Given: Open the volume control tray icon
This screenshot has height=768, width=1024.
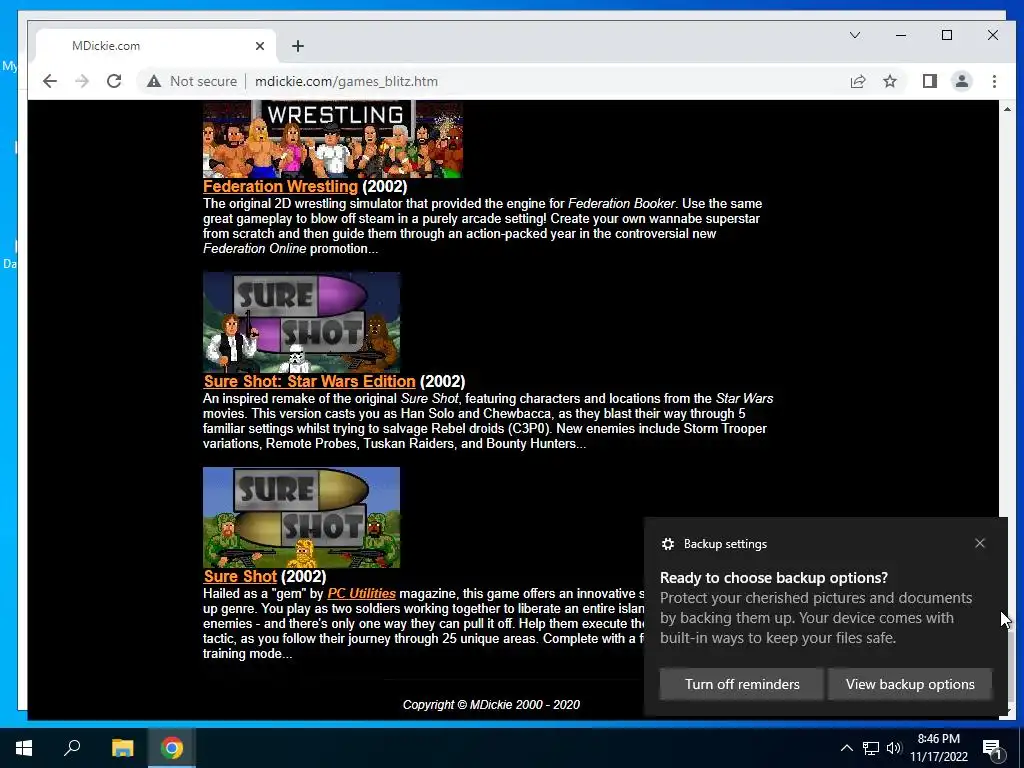Looking at the screenshot, I should pyautogui.click(x=894, y=748).
